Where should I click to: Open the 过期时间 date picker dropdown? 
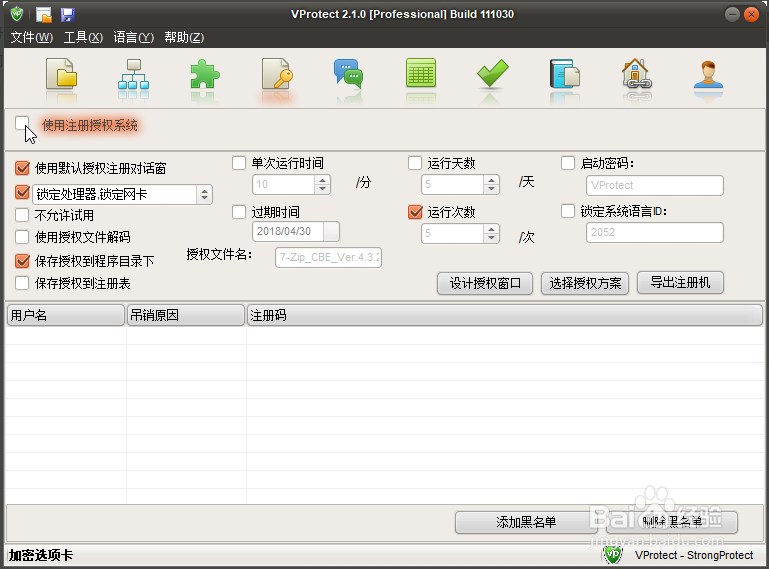coord(332,231)
